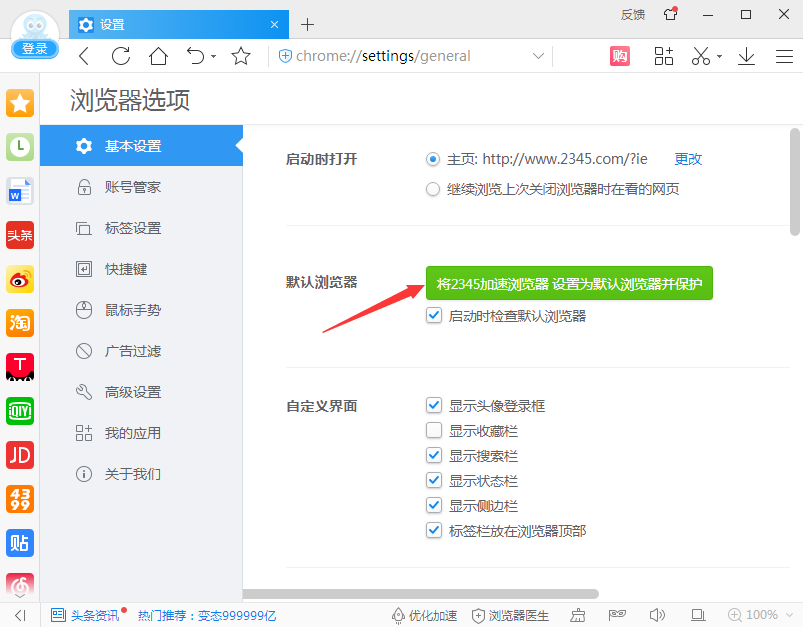Enable 显示收藏栏 checkbox
The width and height of the screenshot is (803, 627).
(x=434, y=430)
